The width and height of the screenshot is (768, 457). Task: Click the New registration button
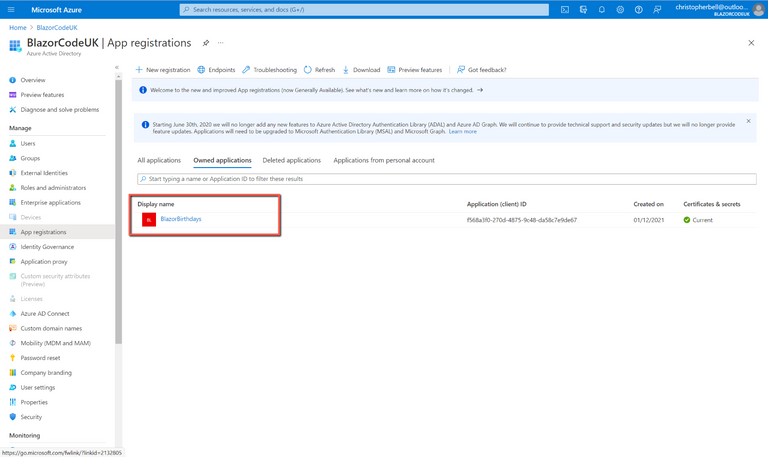coord(163,70)
